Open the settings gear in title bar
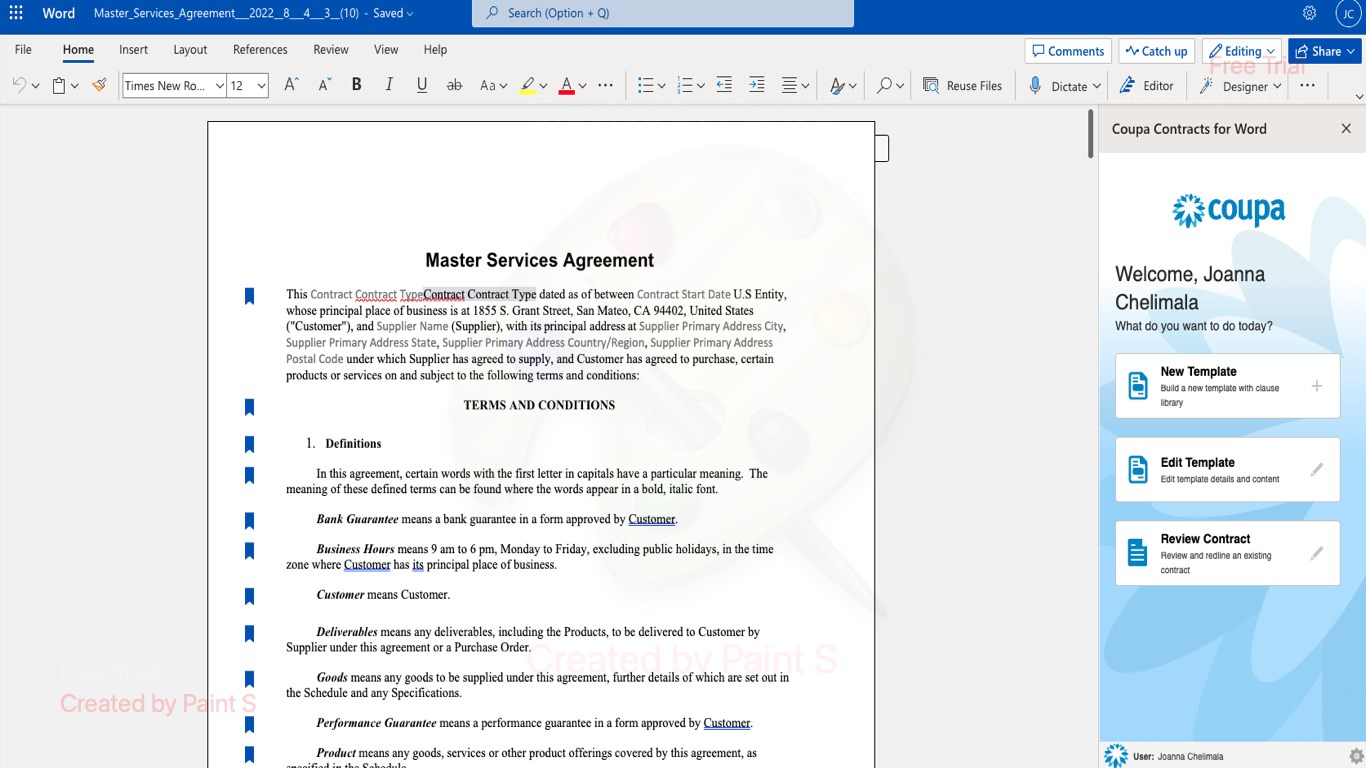Viewport: 1366px width, 768px height. 1309,13
